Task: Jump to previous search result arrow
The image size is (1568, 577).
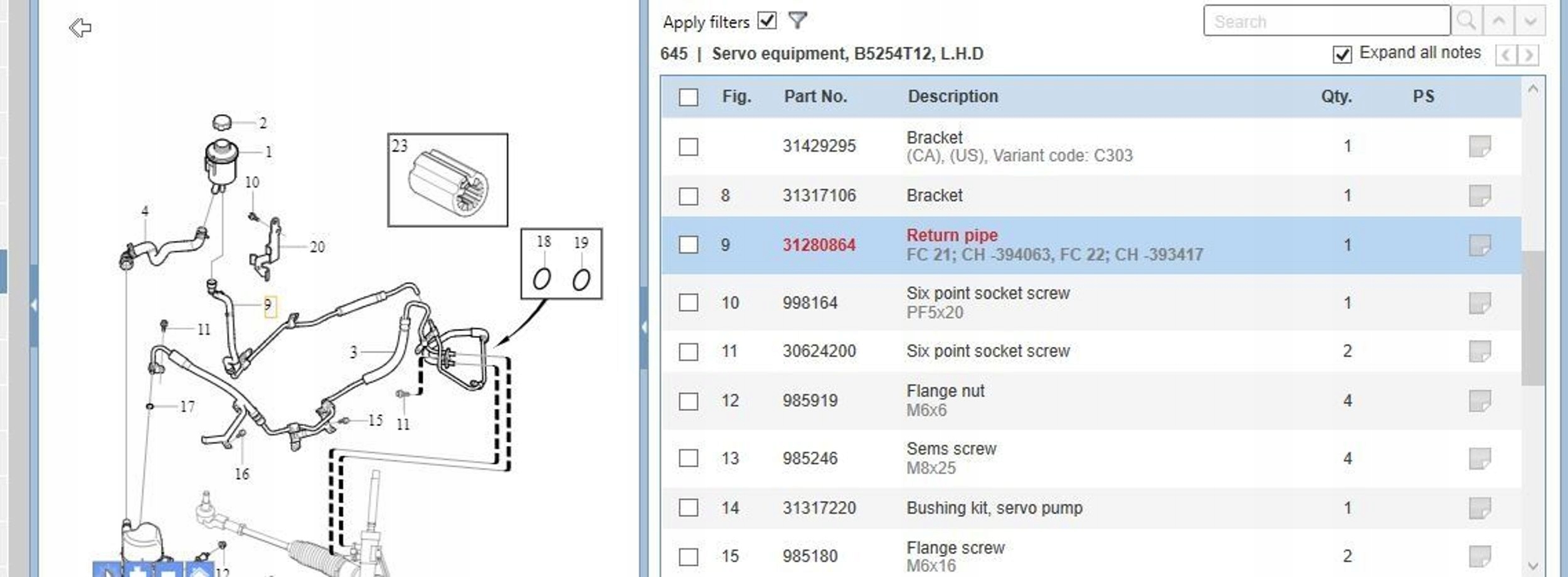Action: (1498, 21)
